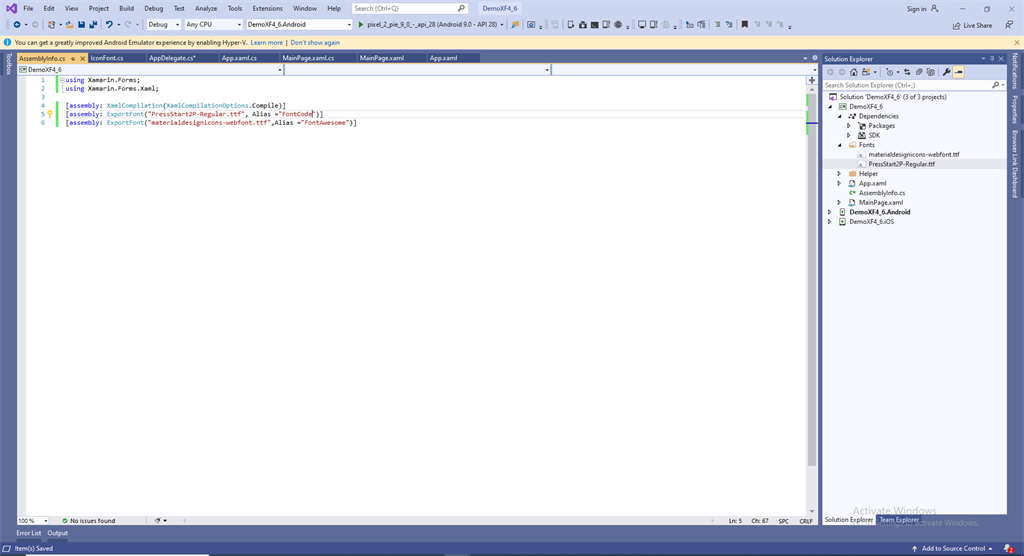This screenshot has width=1024, height=556.
Task: Click the Navigate Backward arrow icon
Action: (x=17, y=25)
